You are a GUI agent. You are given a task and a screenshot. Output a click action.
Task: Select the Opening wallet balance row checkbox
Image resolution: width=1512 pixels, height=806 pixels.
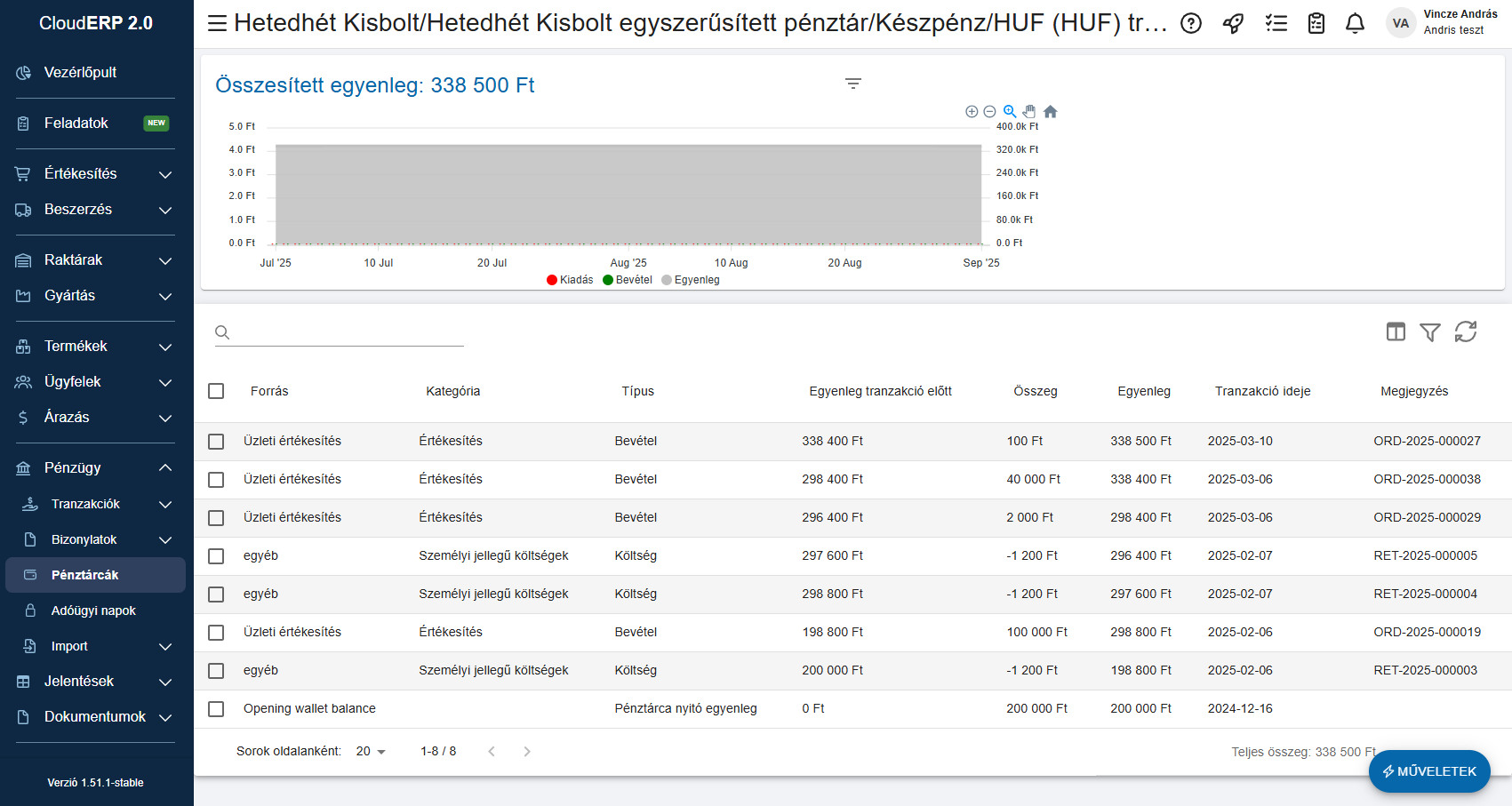216,709
